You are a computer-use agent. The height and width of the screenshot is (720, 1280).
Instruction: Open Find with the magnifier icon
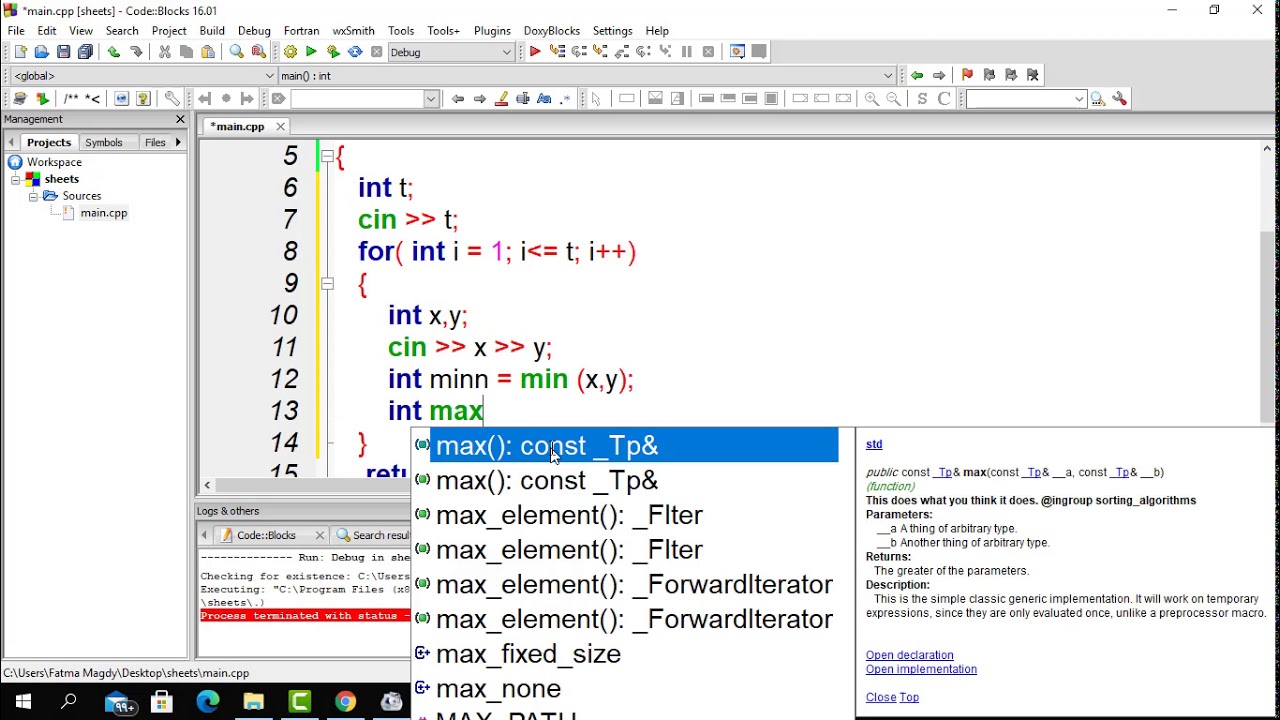(237, 52)
